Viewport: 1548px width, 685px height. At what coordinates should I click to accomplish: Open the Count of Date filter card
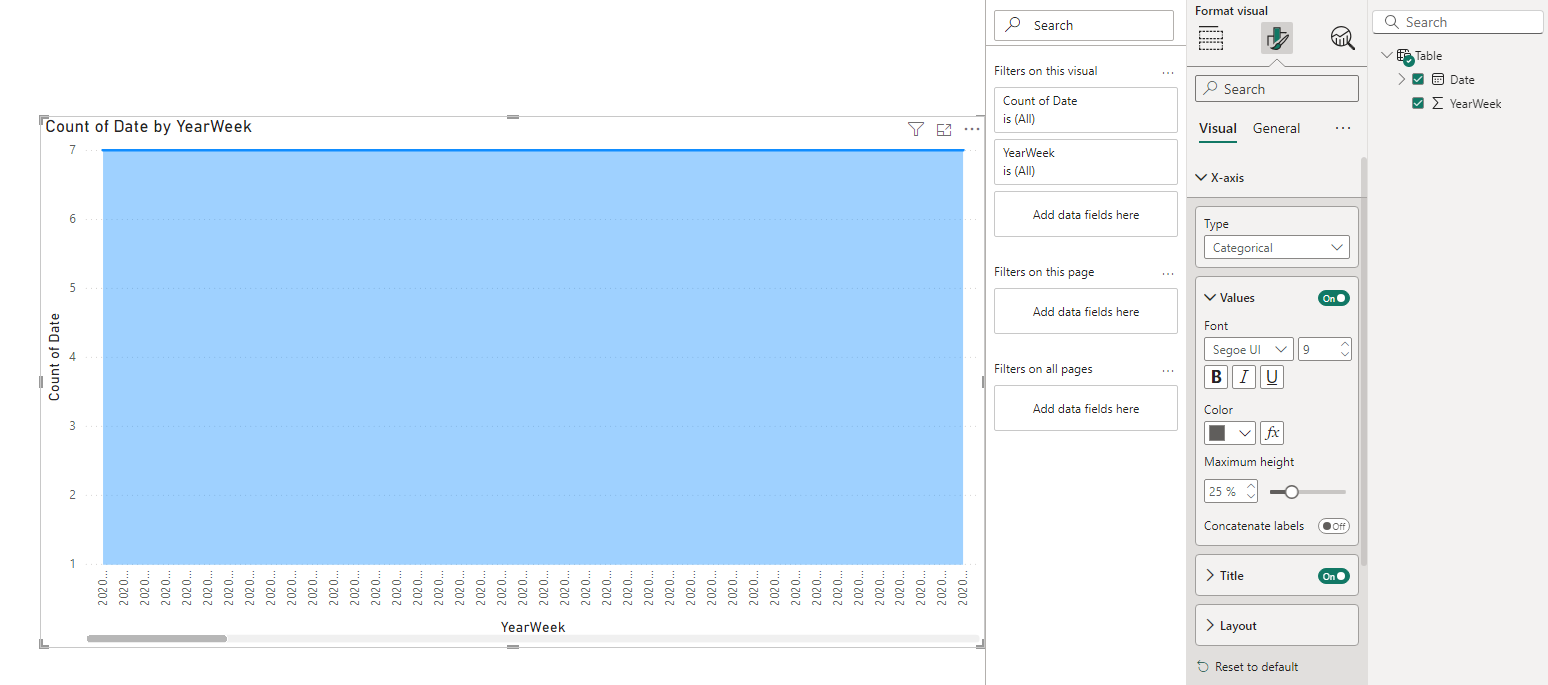[x=1086, y=110]
